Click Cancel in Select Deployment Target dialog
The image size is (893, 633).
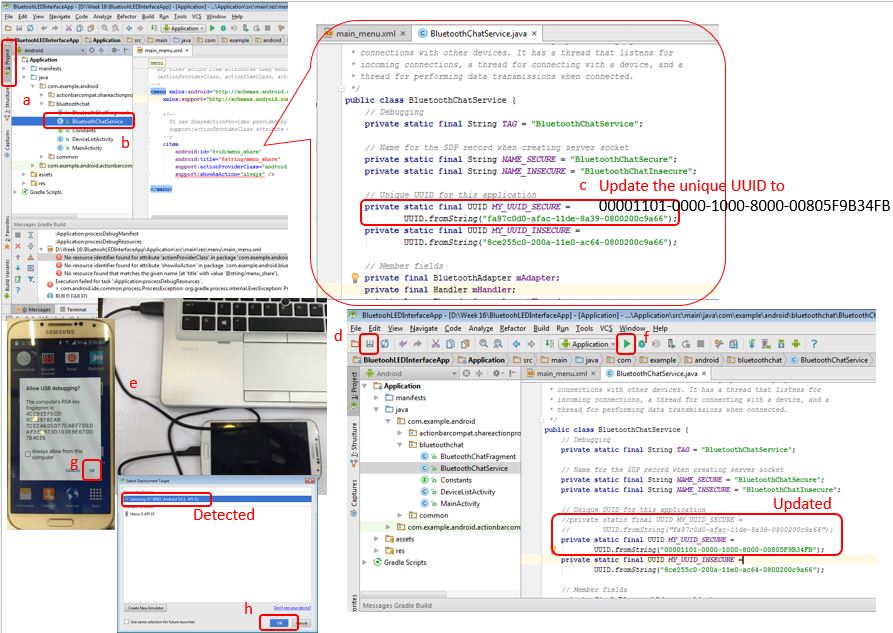[x=302, y=623]
